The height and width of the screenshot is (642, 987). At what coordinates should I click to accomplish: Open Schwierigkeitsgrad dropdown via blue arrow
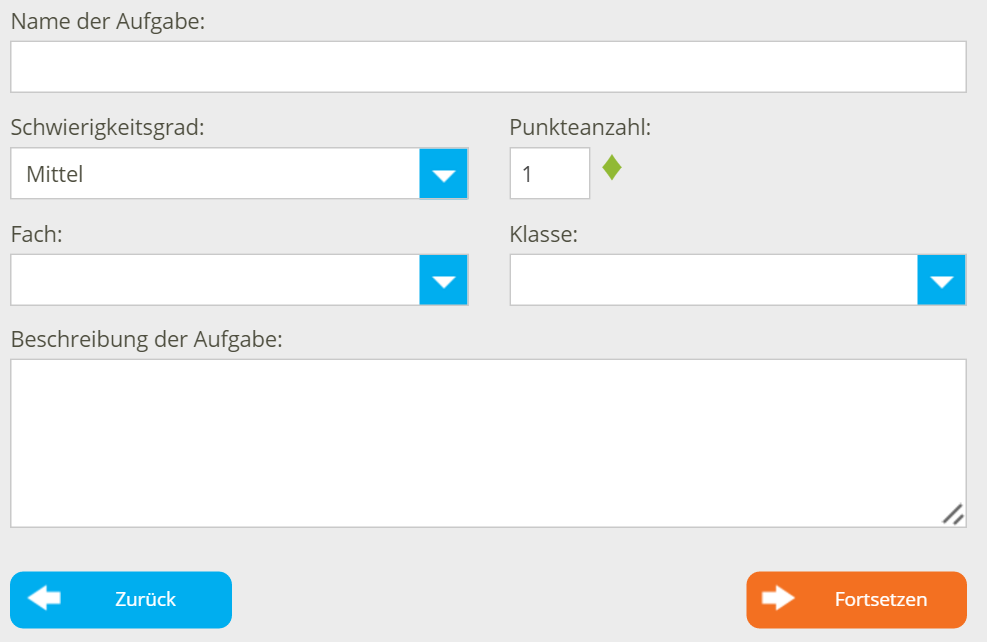(x=443, y=174)
